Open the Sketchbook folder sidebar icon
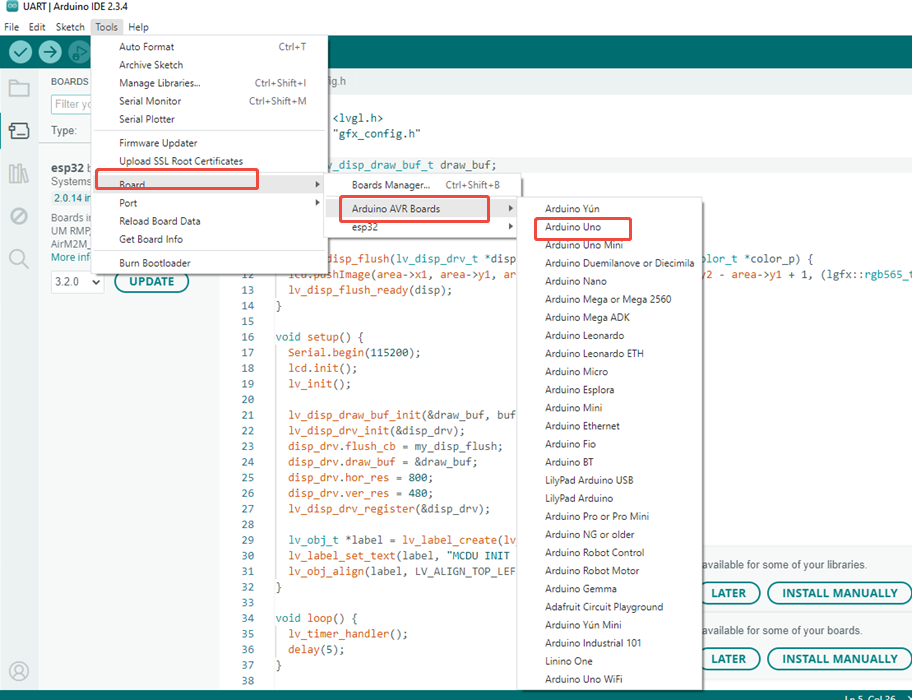The width and height of the screenshot is (912, 700). point(19,88)
